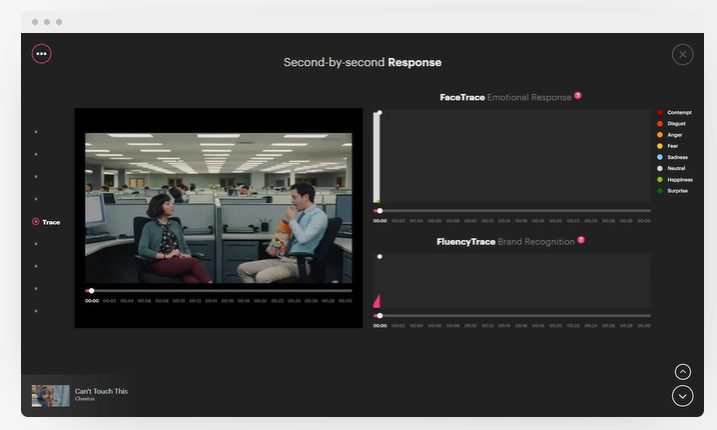Click the 00:00 label under video
The image size is (717, 430).
[x=92, y=301]
